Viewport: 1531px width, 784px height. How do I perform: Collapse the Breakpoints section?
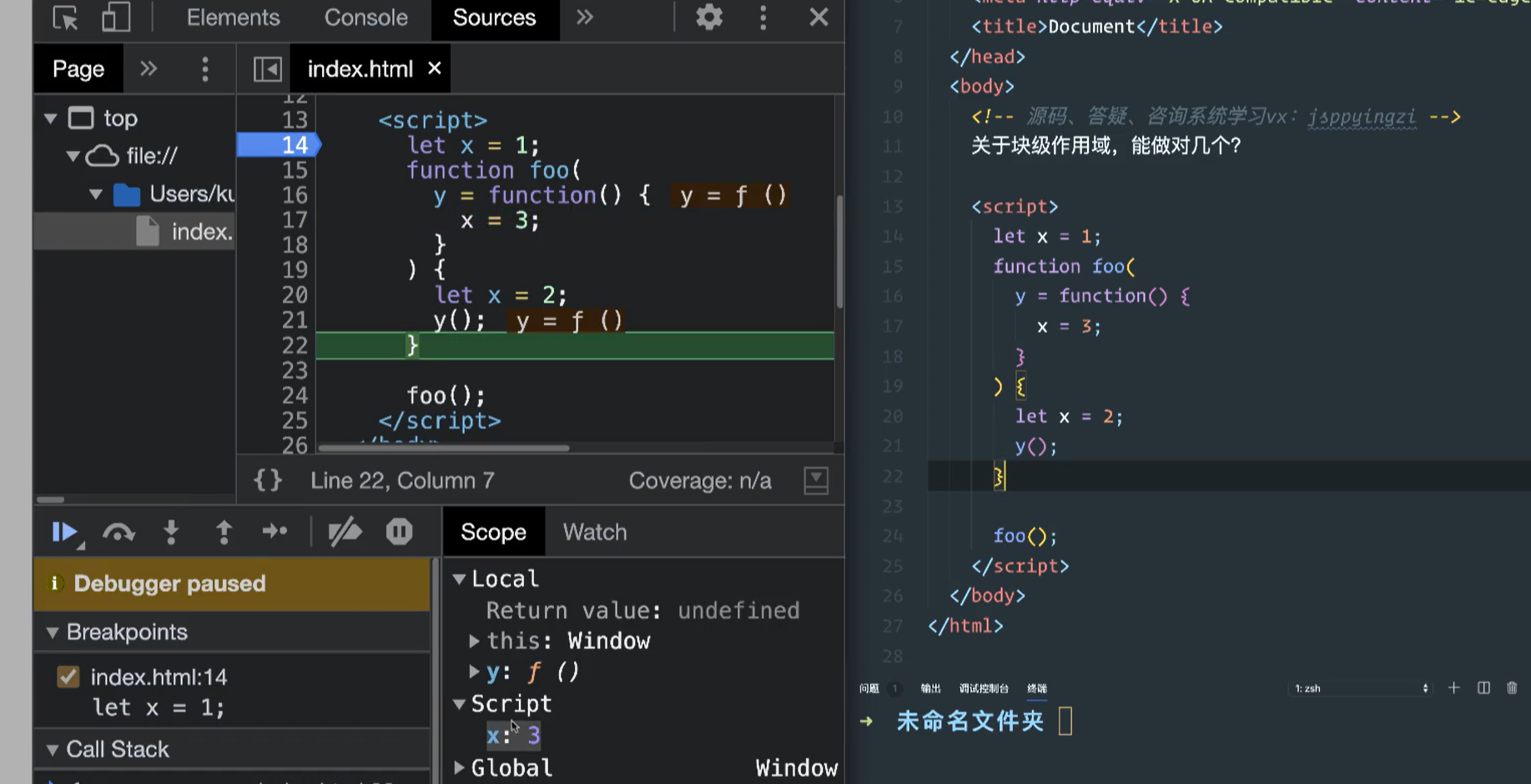click(53, 633)
